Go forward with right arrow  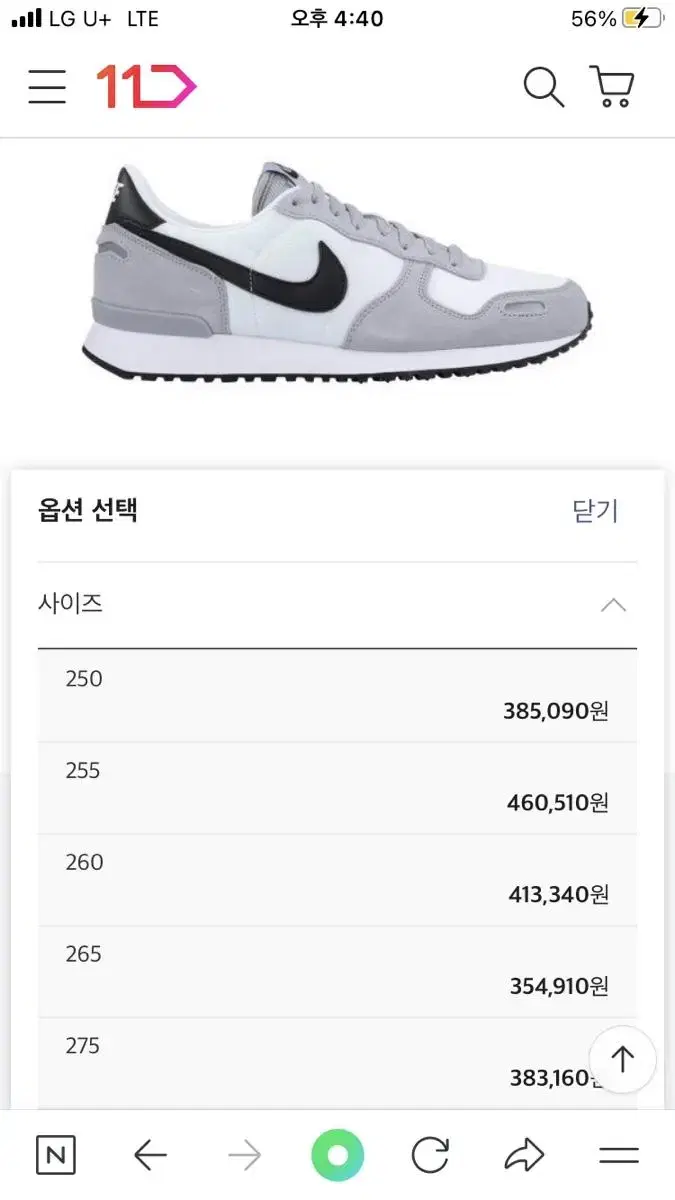click(x=244, y=1156)
